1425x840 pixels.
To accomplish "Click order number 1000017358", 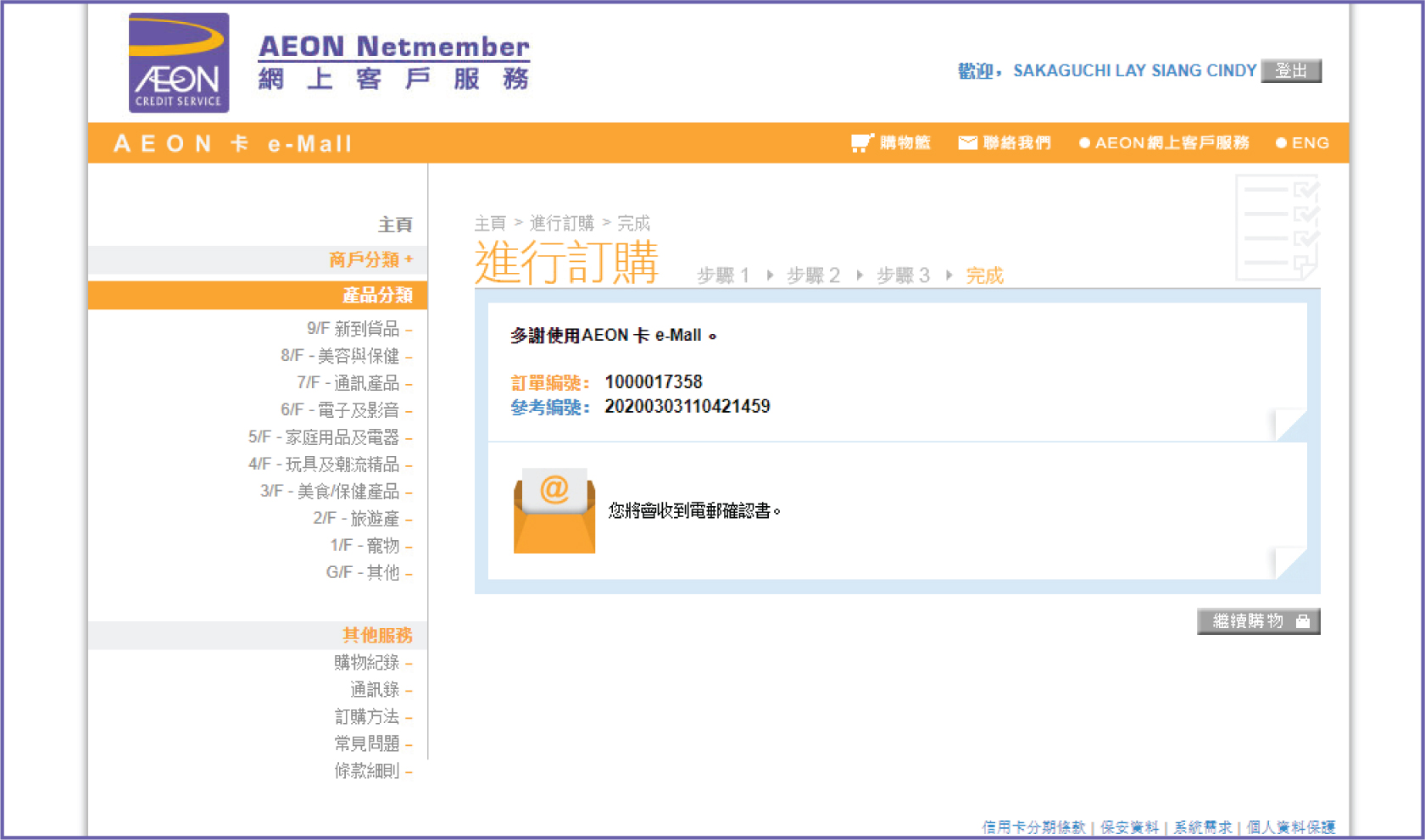I will point(654,381).
